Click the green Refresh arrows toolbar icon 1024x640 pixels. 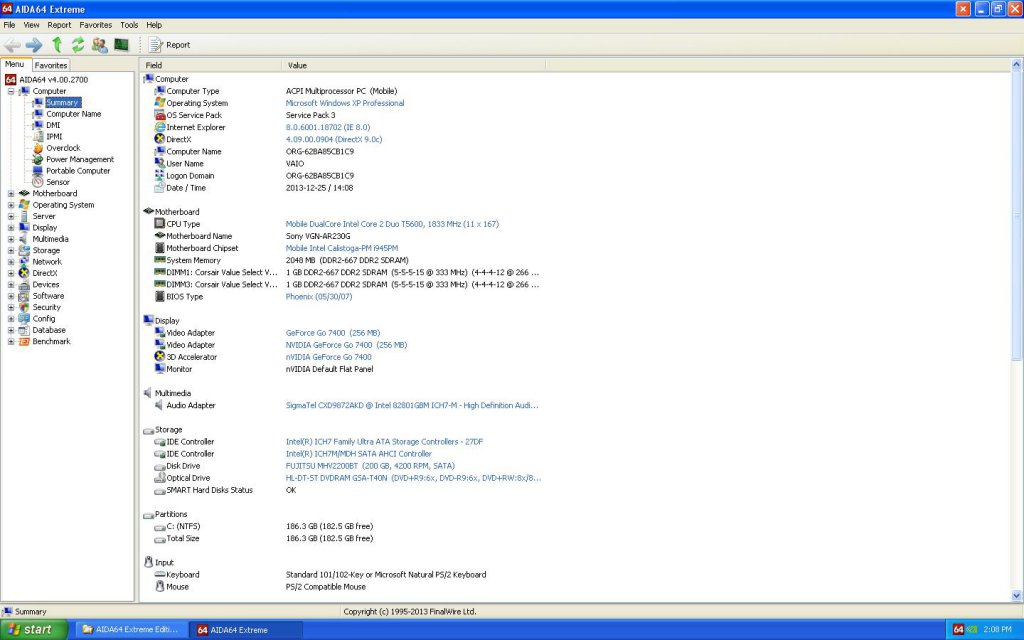pos(77,45)
